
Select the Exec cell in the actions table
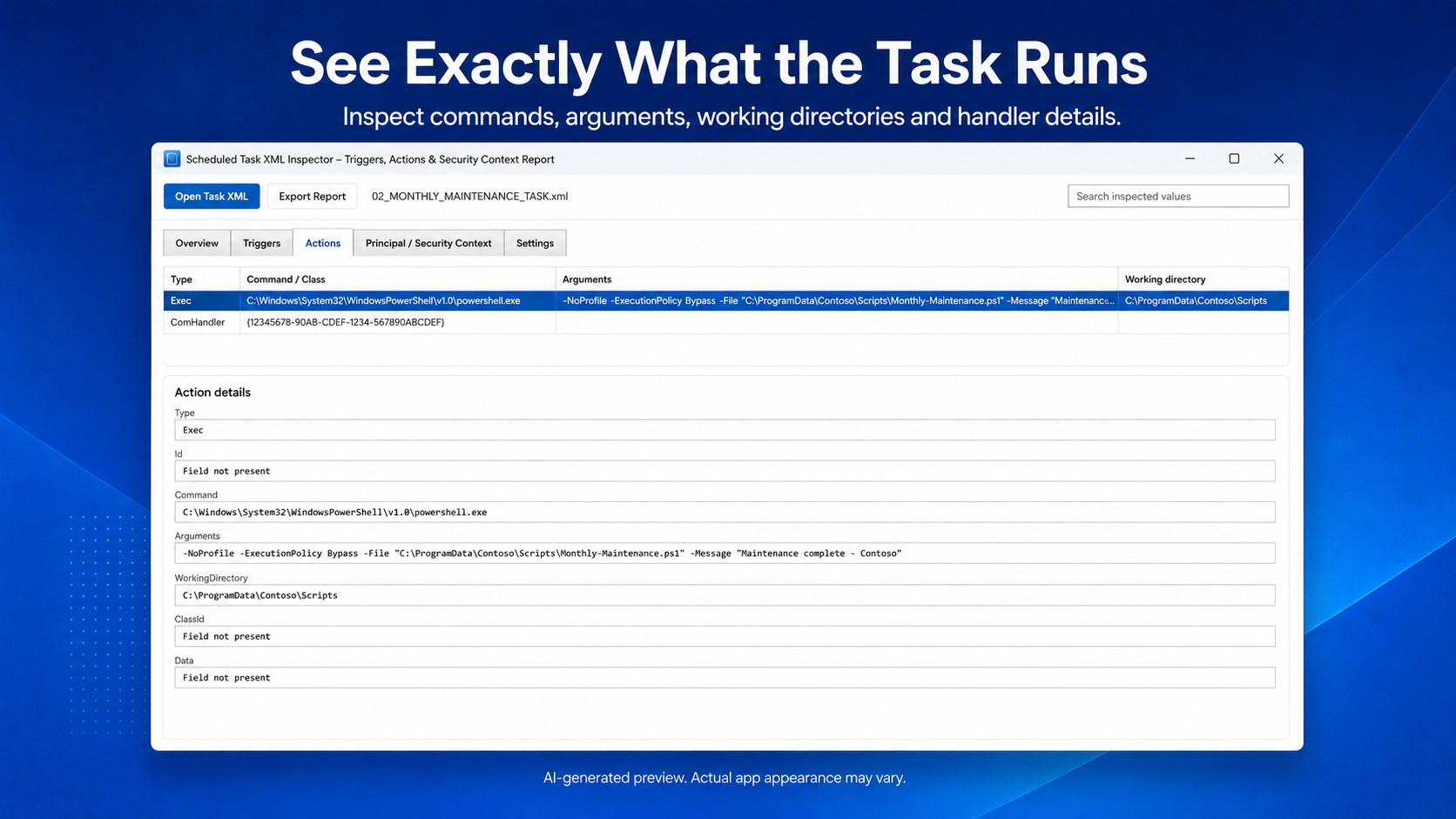click(201, 300)
